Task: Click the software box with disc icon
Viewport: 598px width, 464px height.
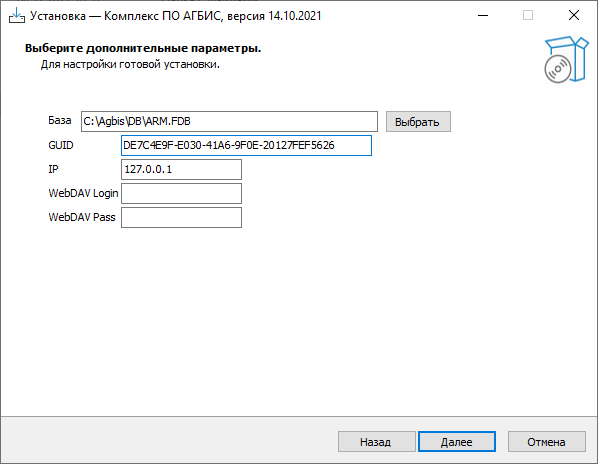Action: click(566, 59)
